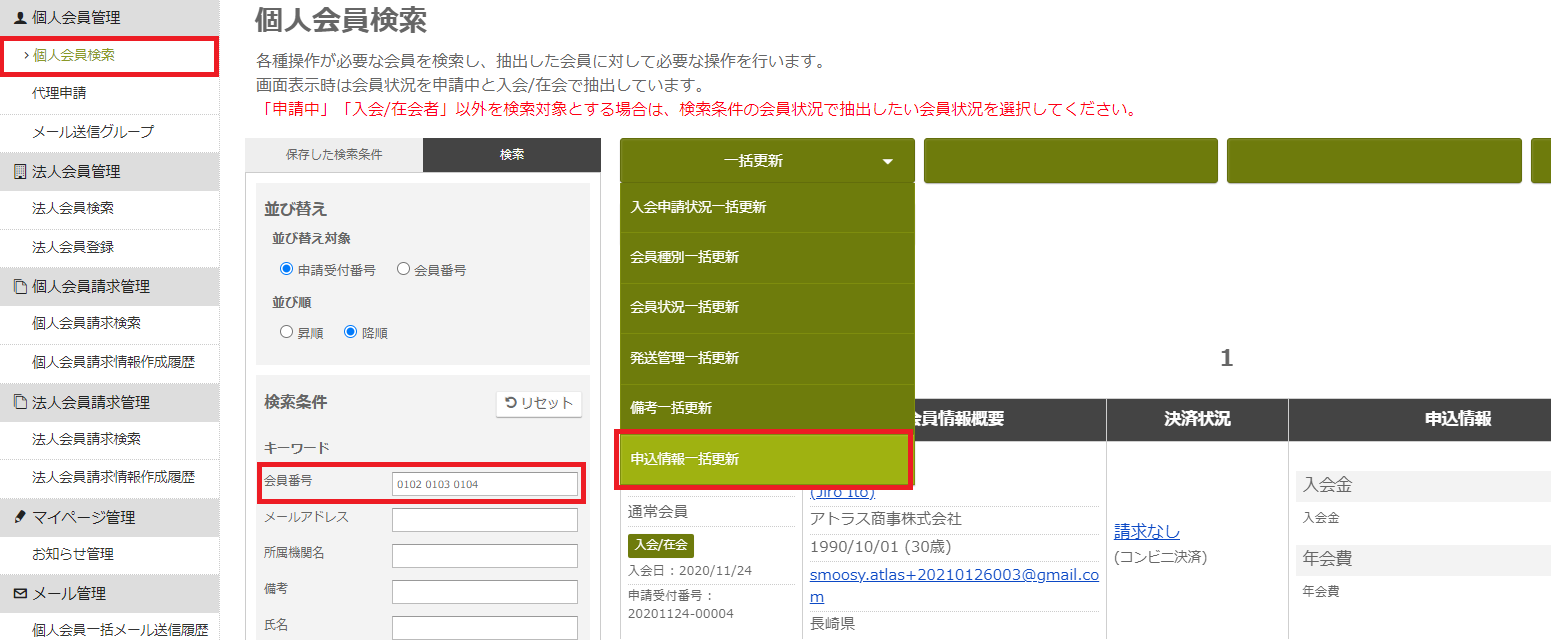This screenshot has height=641, width=1552.
Task: Click the 備考 input field
Action: click(485, 592)
